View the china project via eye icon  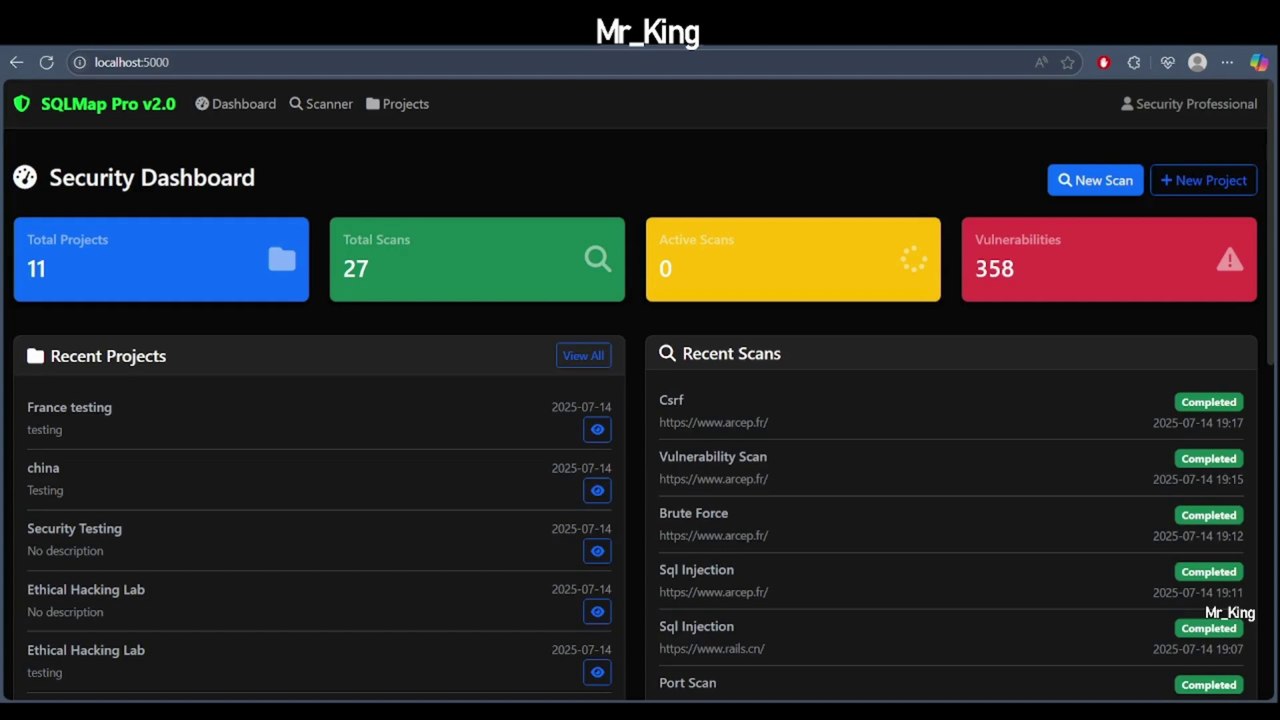pyautogui.click(x=597, y=491)
